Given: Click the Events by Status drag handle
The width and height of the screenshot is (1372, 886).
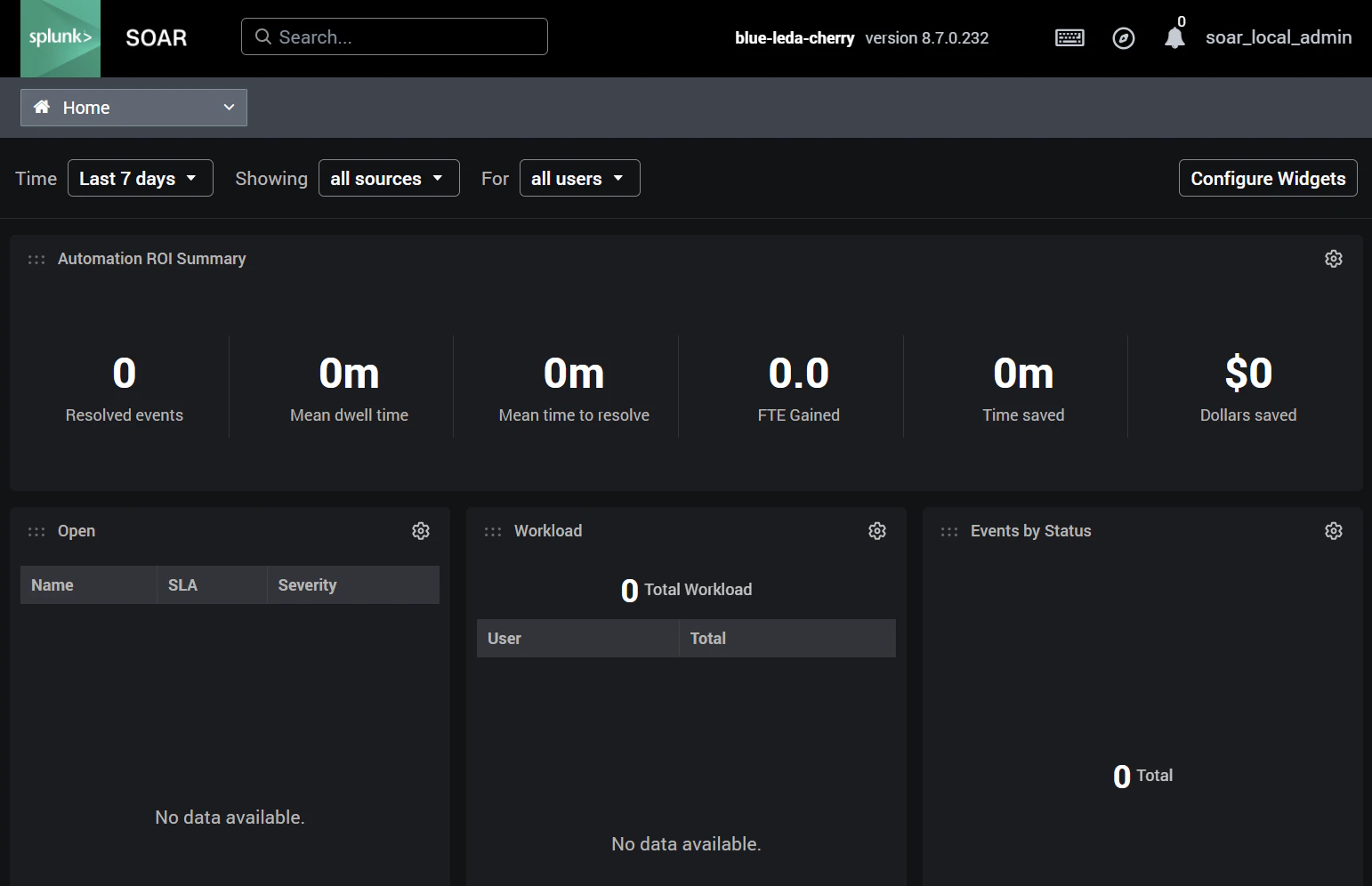Looking at the screenshot, I should [949, 532].
